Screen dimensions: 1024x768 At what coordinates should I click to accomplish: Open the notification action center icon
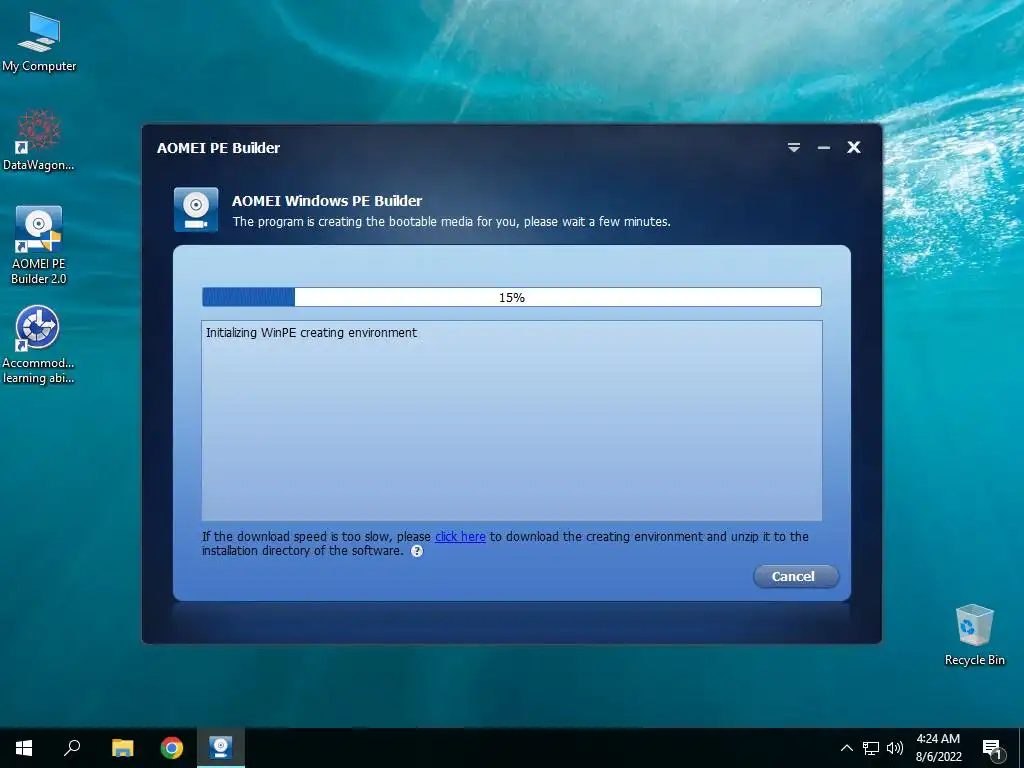pos(993,748)
